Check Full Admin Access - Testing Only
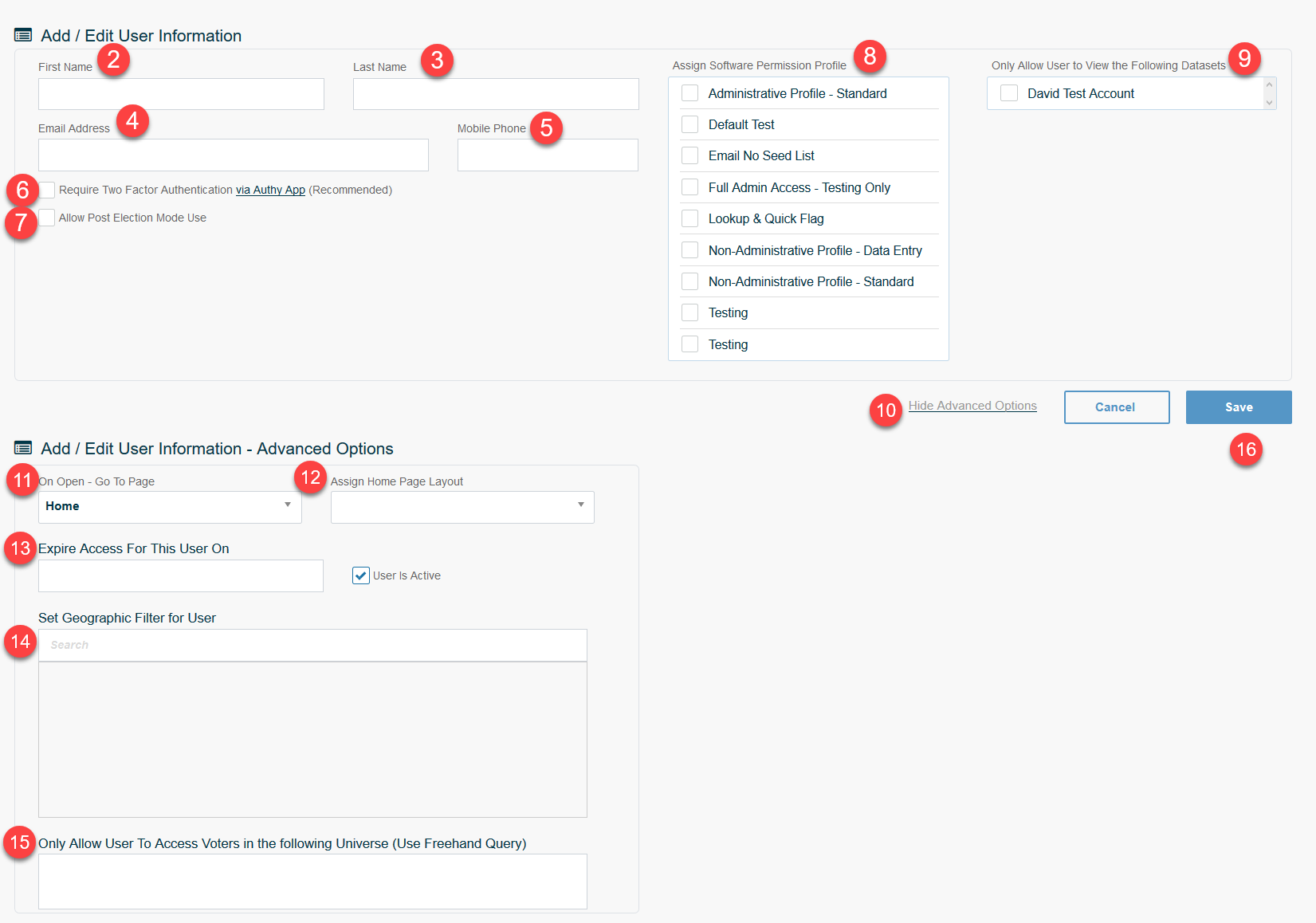 pyautogui.click(x=689, y=187)
